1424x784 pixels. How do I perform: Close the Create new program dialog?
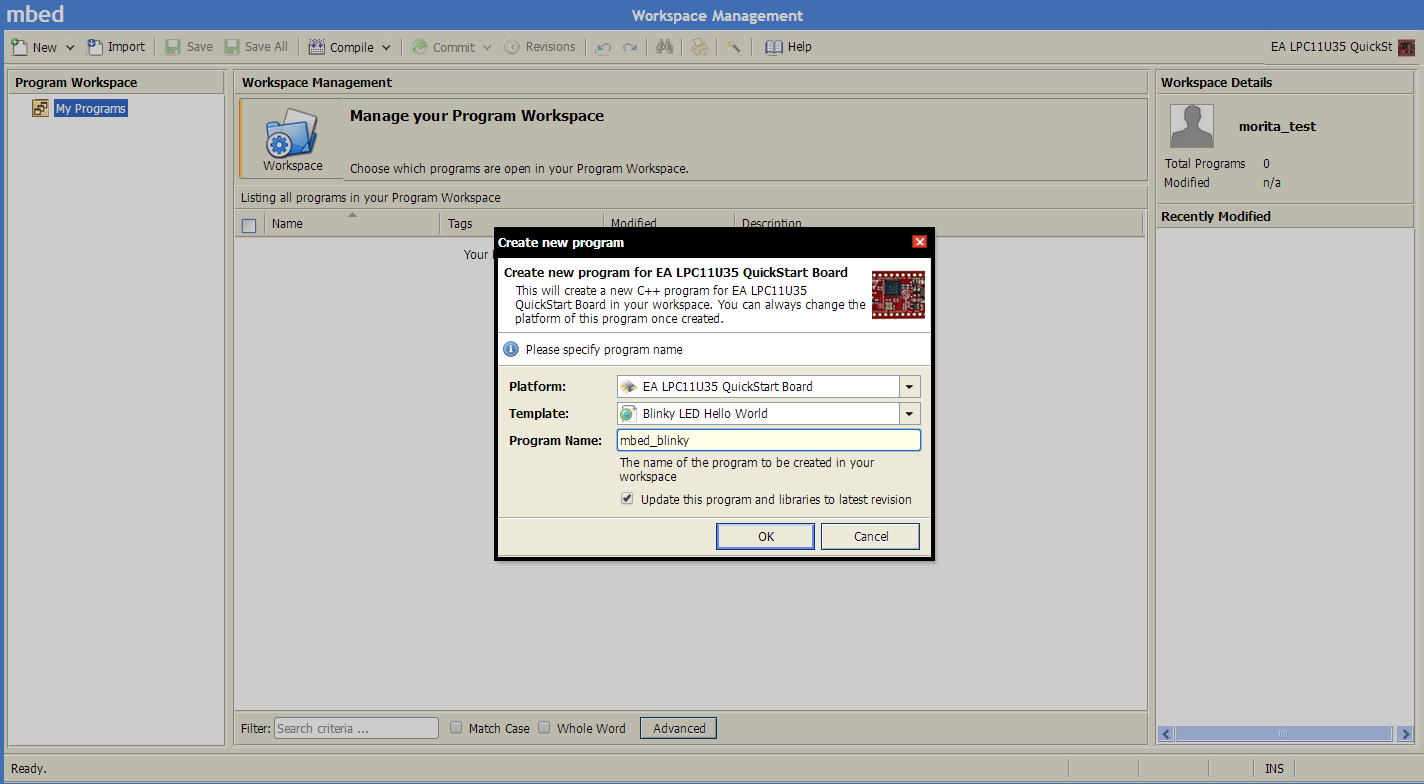[919, 241]
